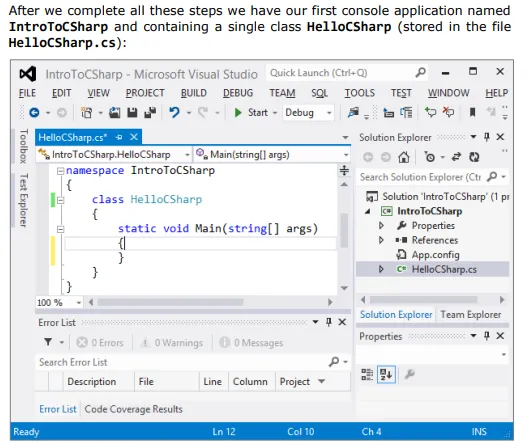
Task: Collapse the IntroToCSharp project node
Action: 368,212
